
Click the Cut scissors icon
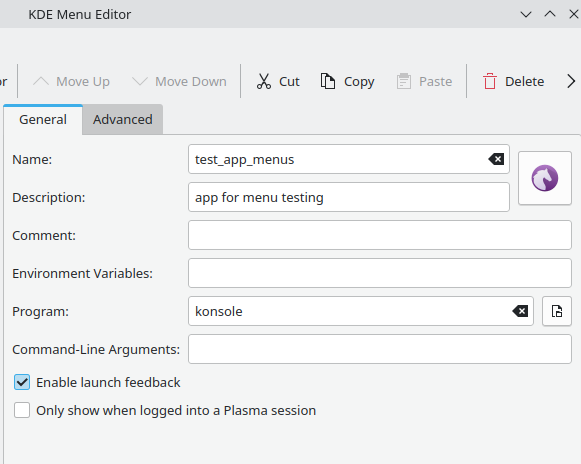coord(264,81)
